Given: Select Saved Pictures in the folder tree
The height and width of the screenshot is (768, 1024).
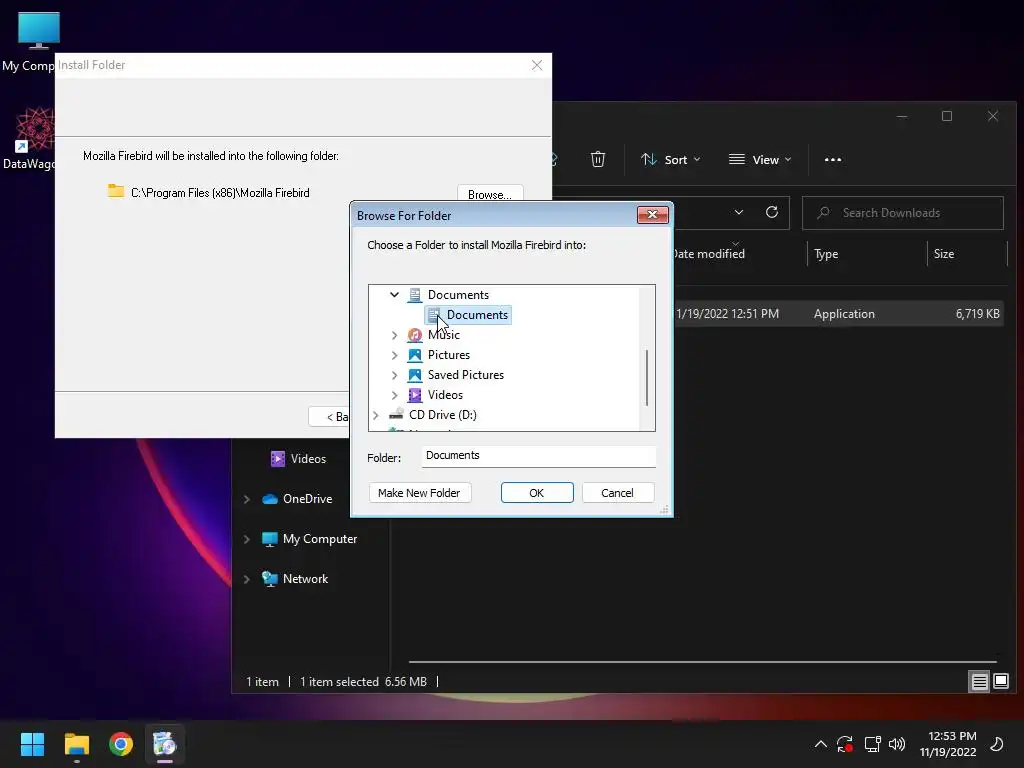Looking at the screenshot, I should [x=466, y=375].
